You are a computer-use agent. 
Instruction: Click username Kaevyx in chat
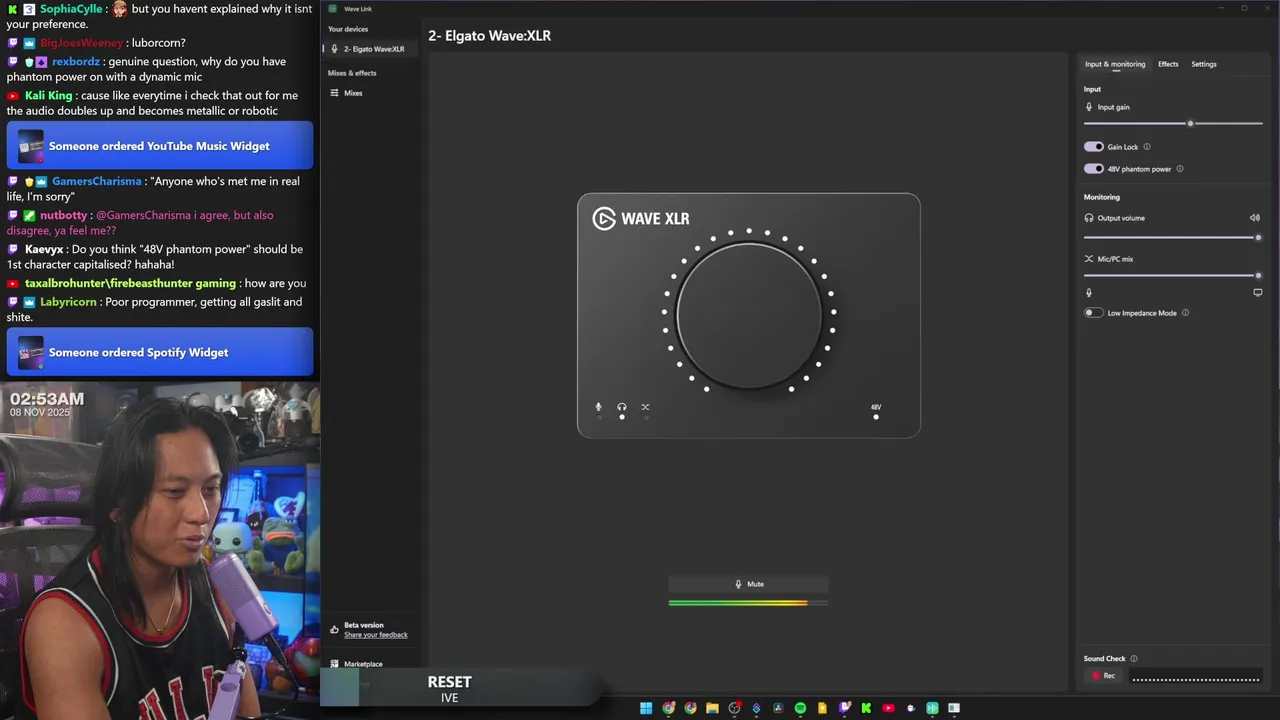click(x=44, y=249)
